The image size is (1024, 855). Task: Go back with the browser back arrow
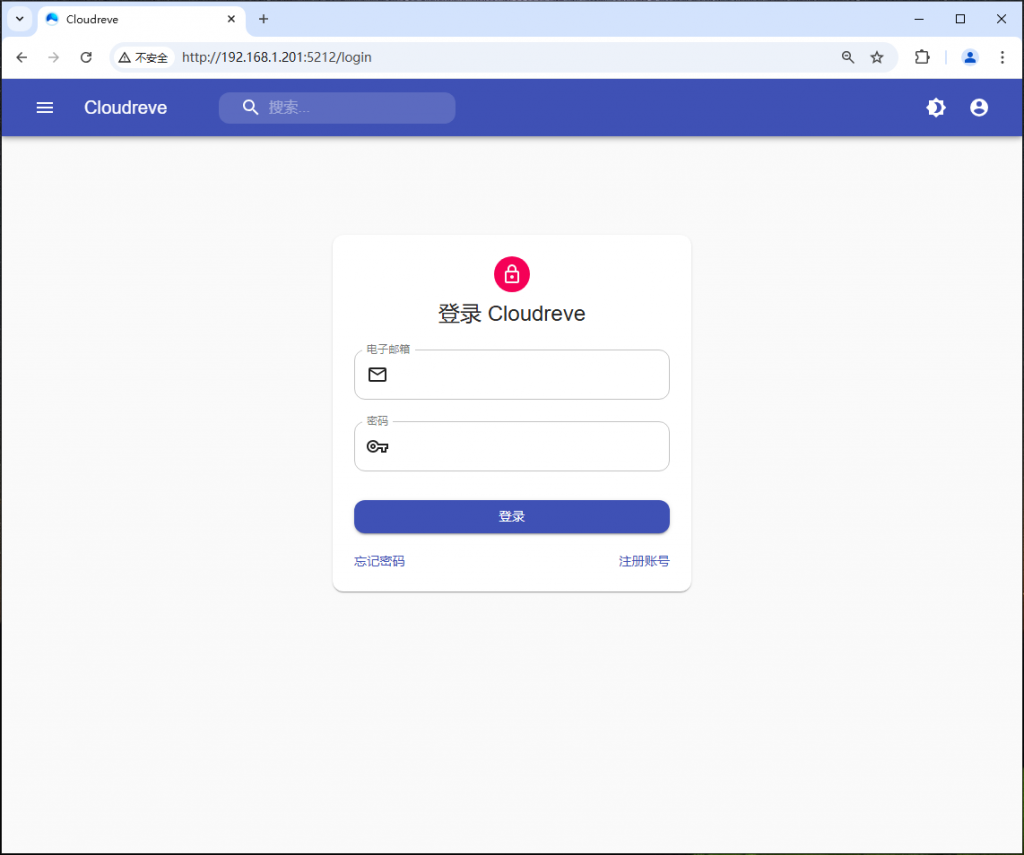pos(22,57)
